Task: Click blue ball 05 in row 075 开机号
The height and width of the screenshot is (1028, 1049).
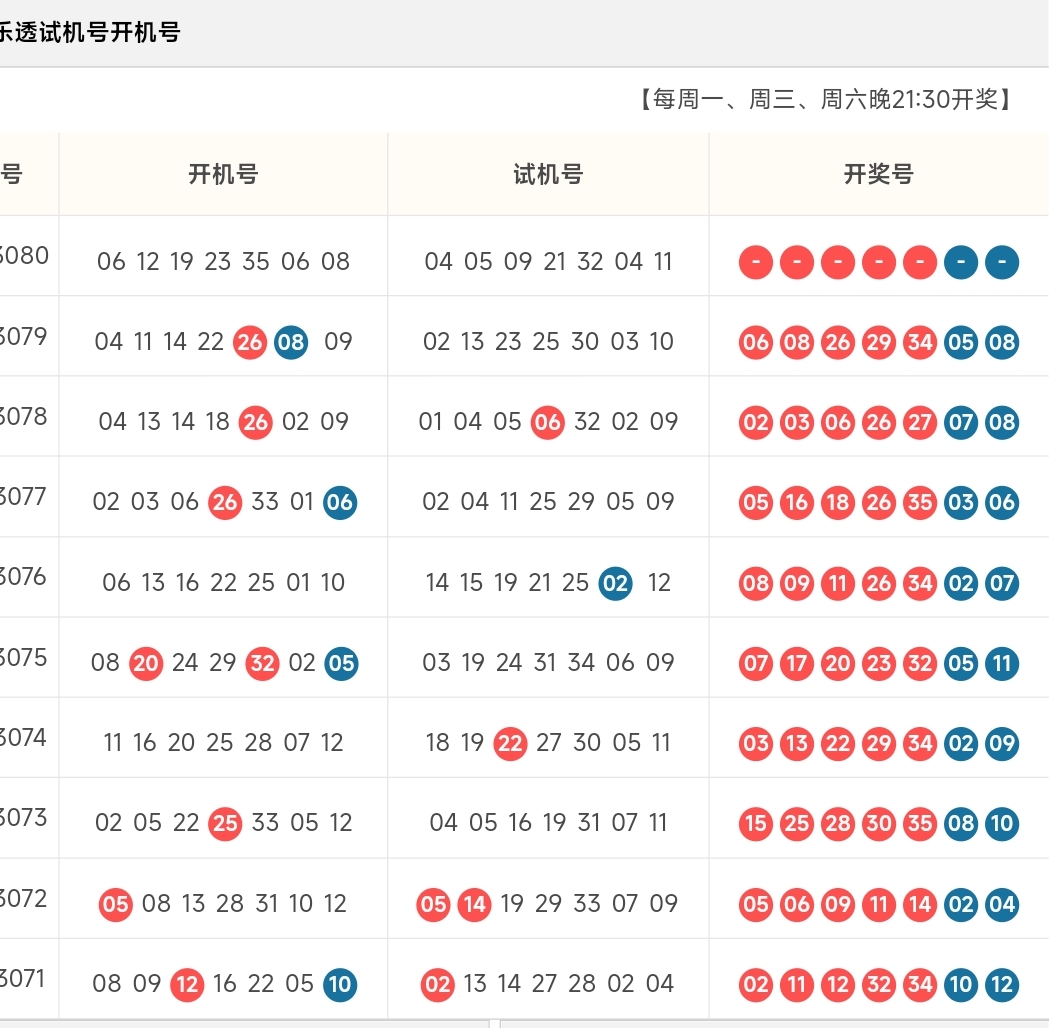Action: coord(341,663)
